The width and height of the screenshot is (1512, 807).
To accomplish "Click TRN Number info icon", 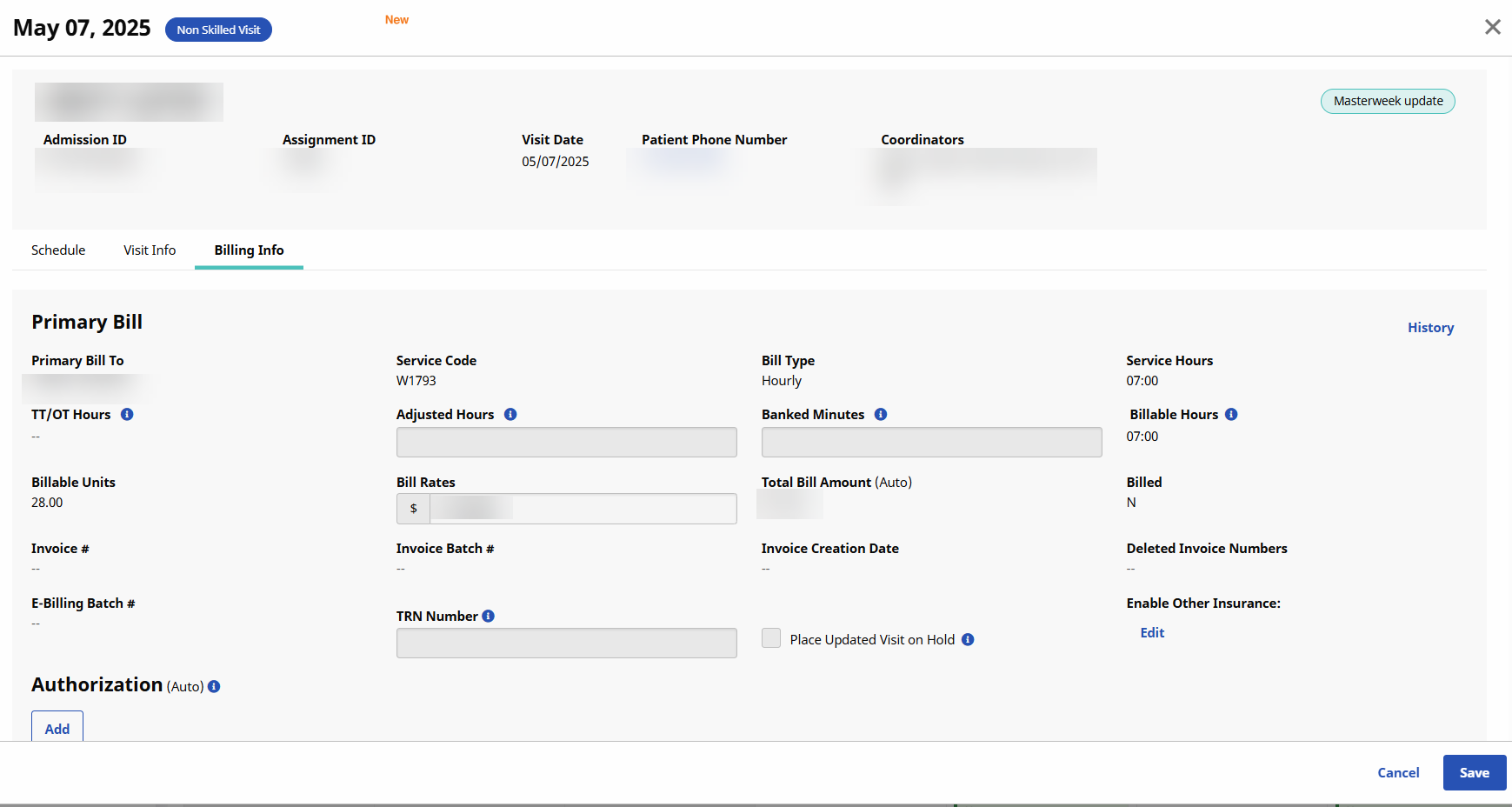I will click(489, 617).
